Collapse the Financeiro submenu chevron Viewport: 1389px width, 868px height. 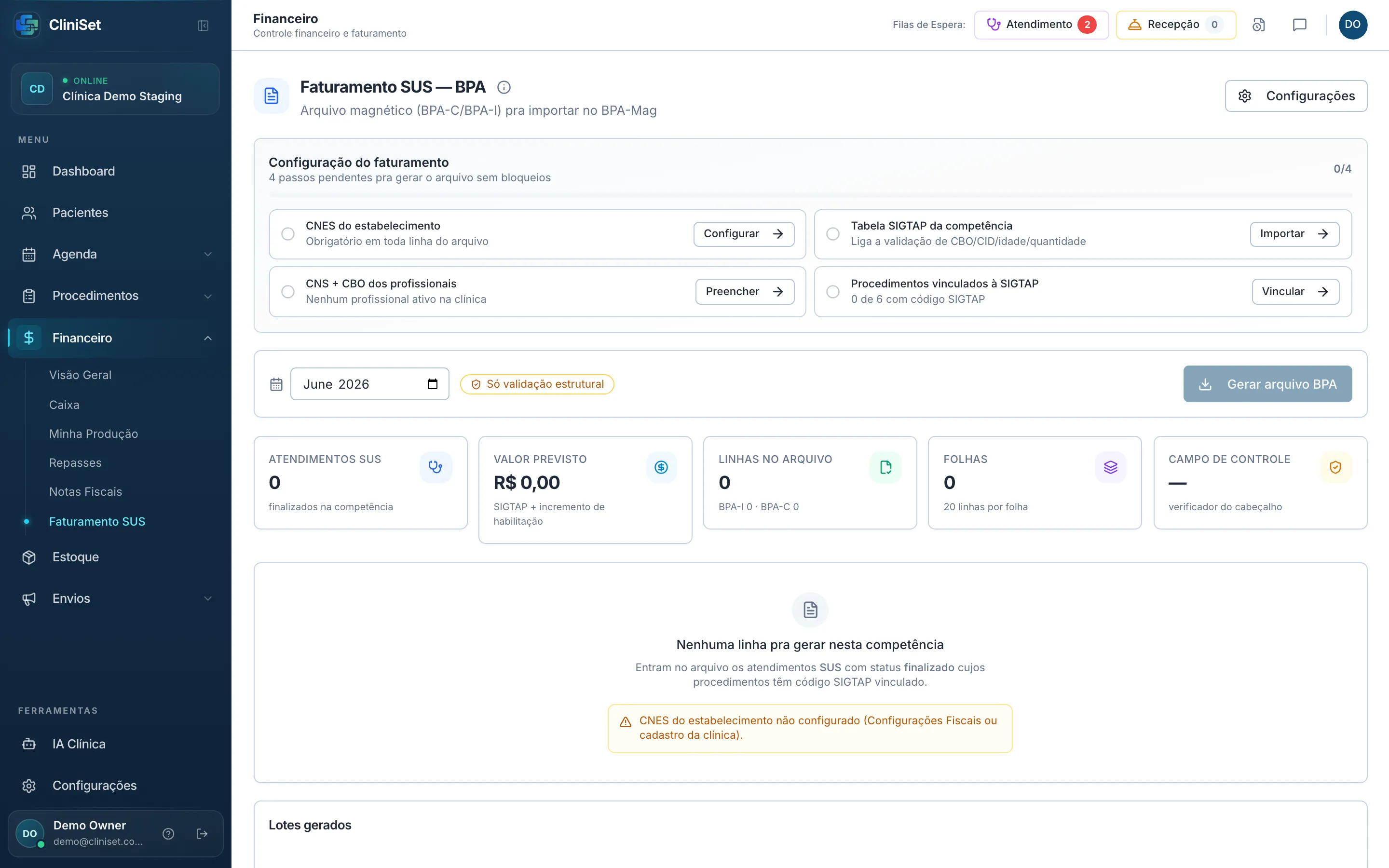pyautogui.click(x=208, y=338)
